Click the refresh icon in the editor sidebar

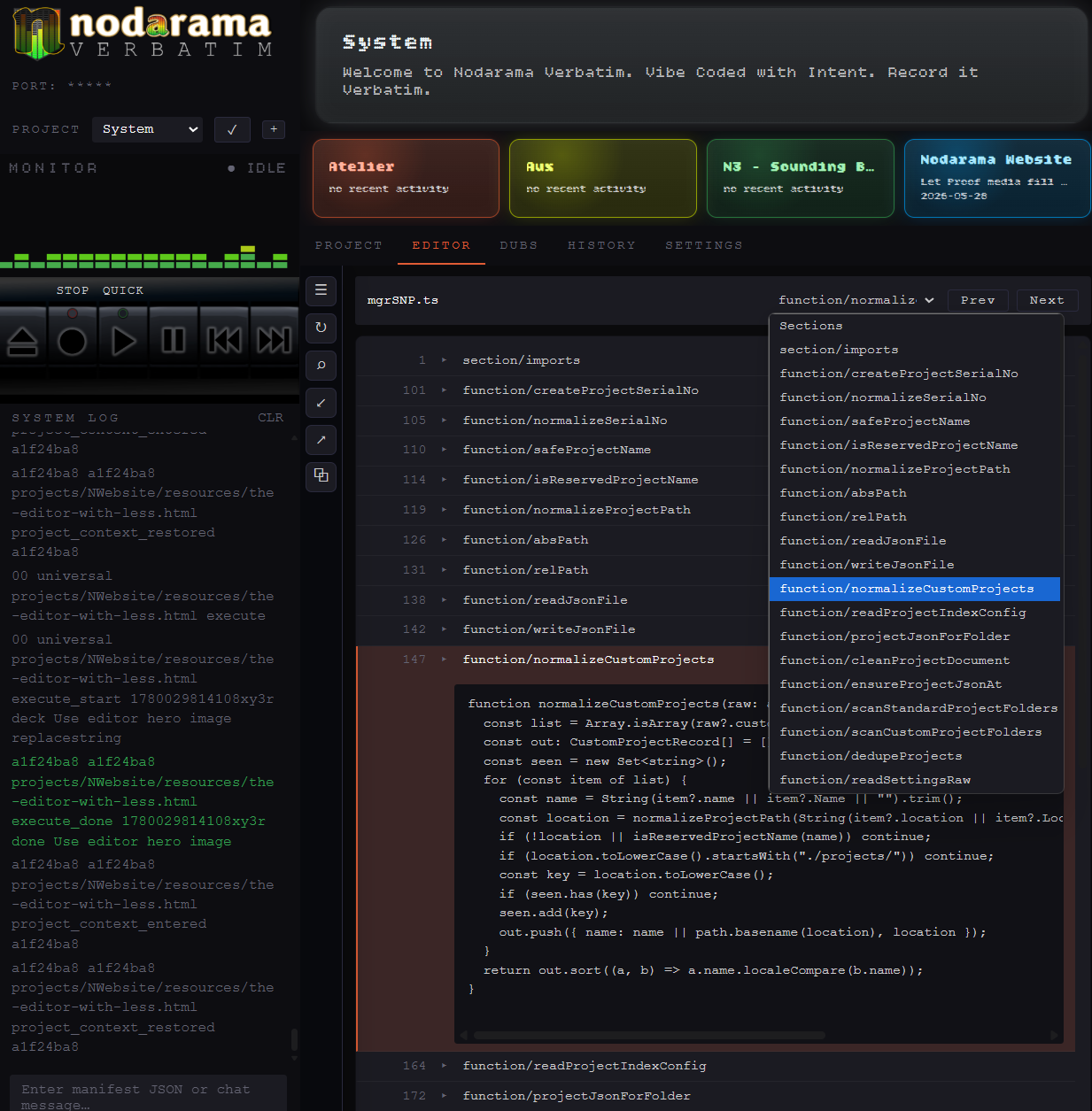321,328
